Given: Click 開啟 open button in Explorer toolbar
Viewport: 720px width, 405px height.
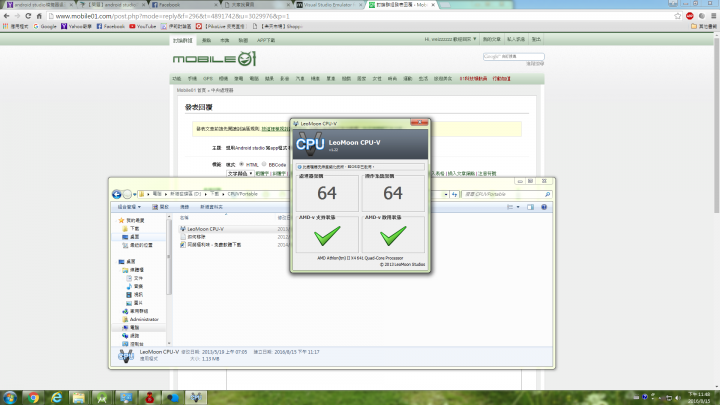Looking at the screenshot, I should (161, 207).
